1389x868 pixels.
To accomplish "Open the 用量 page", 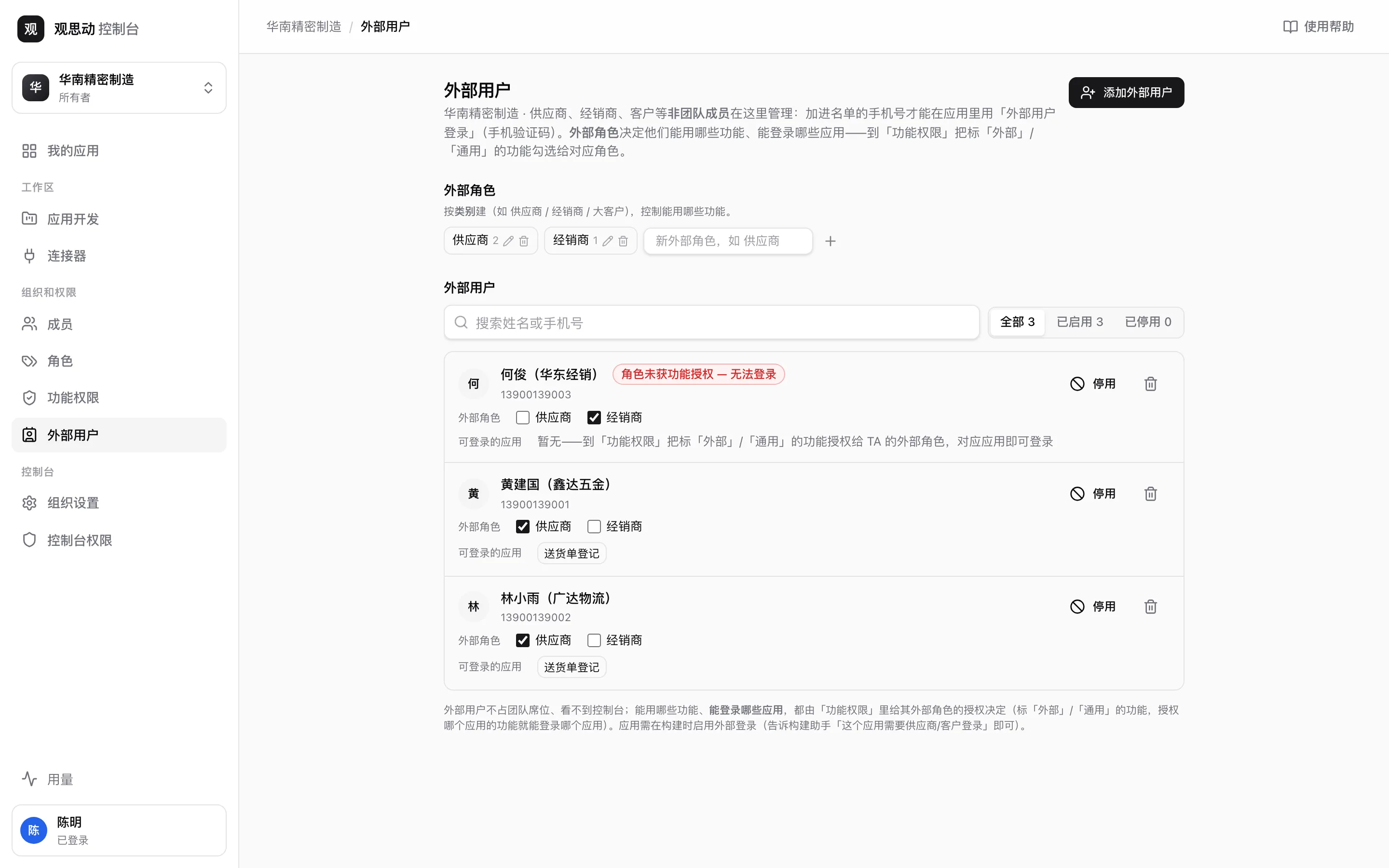I will tap(119, 779).
